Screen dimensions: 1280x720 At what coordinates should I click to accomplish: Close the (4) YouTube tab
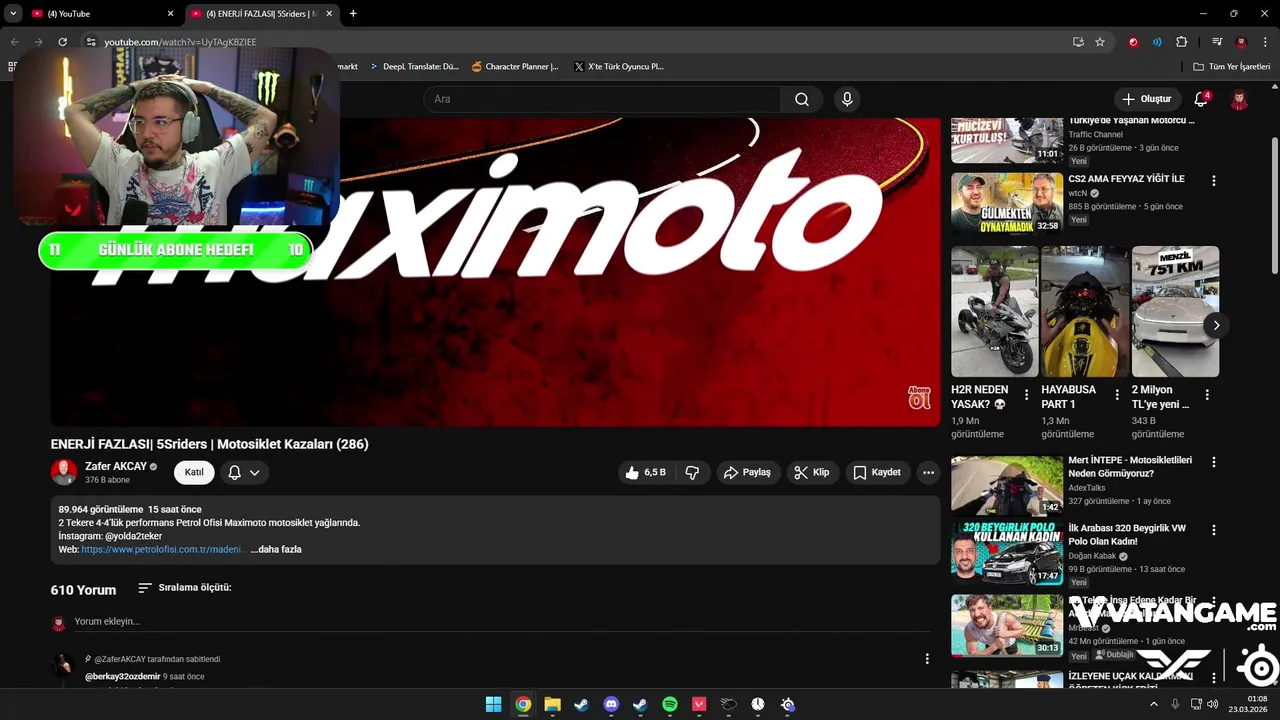point(170,13)
